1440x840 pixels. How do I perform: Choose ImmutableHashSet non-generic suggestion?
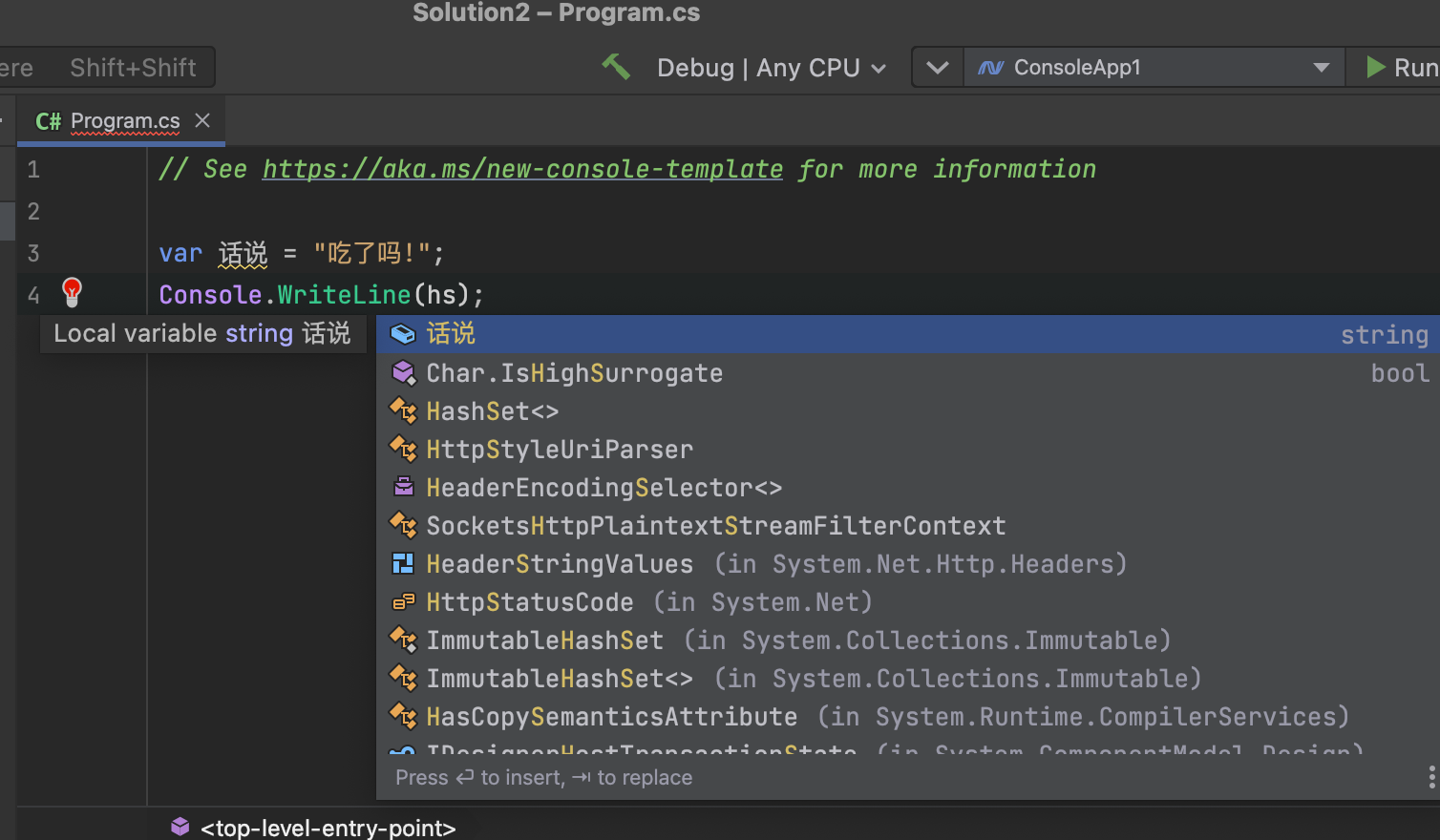click(x=908, y=640)
